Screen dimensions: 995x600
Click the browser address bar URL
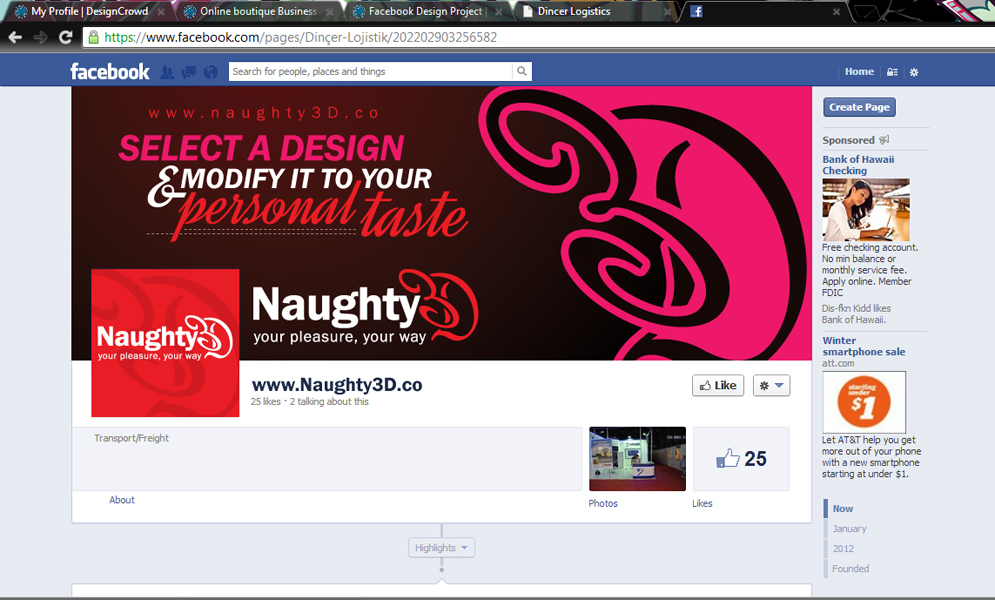tap(301, 37)
